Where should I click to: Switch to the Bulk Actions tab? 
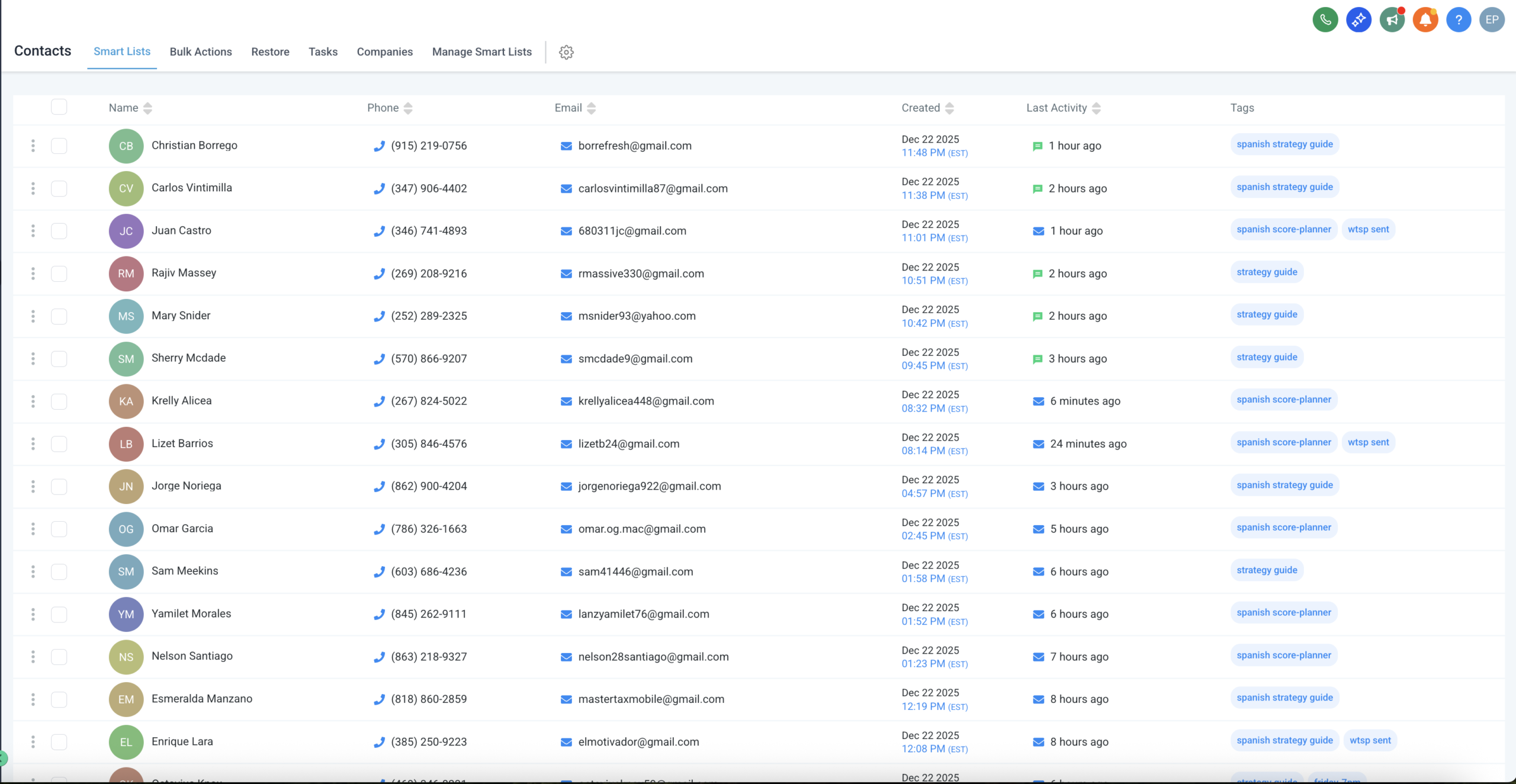[201, 52]
